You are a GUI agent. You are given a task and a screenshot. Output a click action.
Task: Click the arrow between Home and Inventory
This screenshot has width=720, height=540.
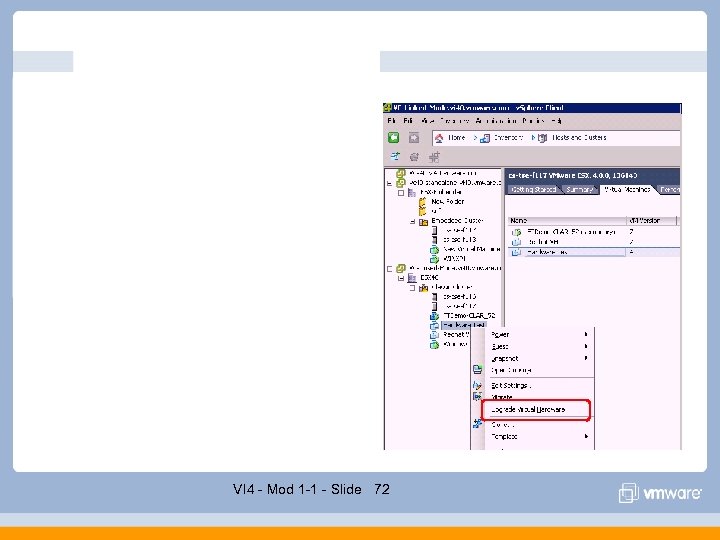click(x=475, y=137)
